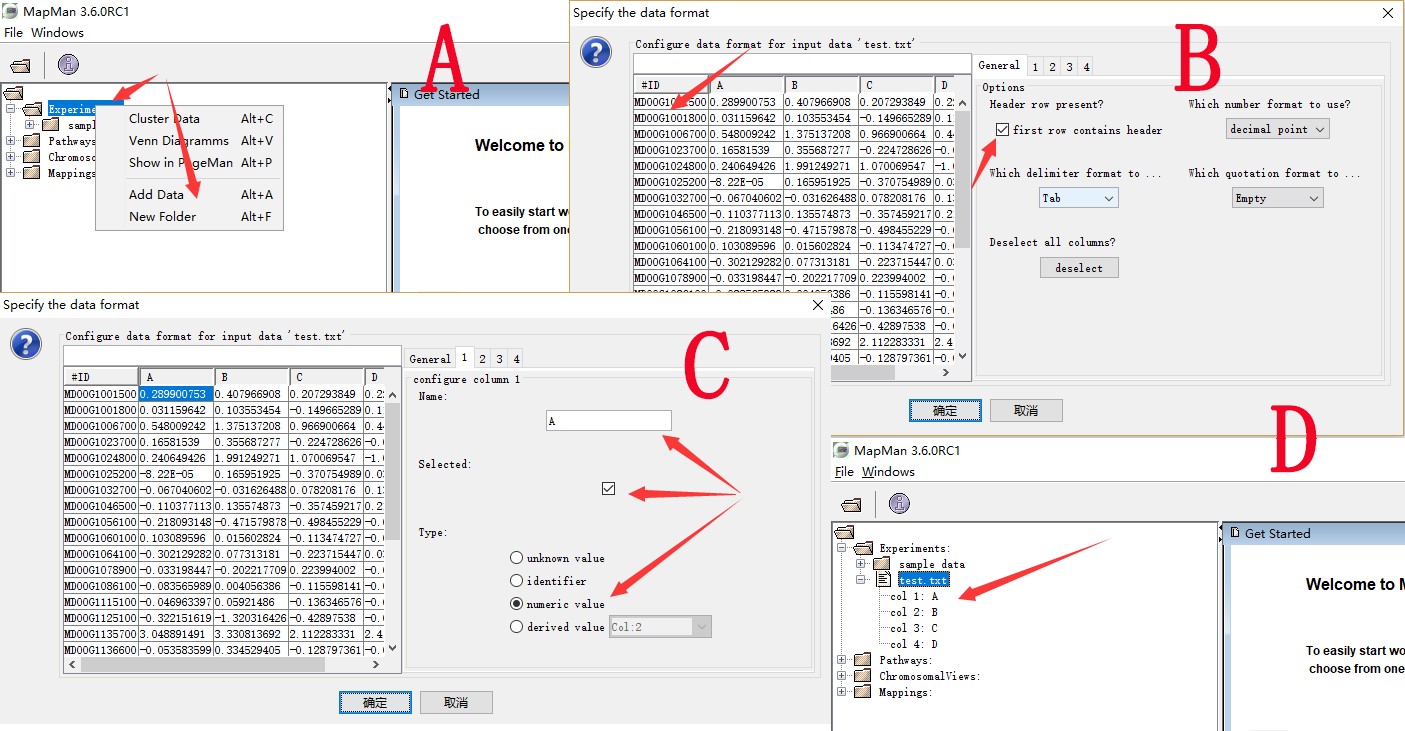Open the 'Tab' delimiter format dropdown
This screenshot has height=731, width=1405.
tap(1079, 198)
